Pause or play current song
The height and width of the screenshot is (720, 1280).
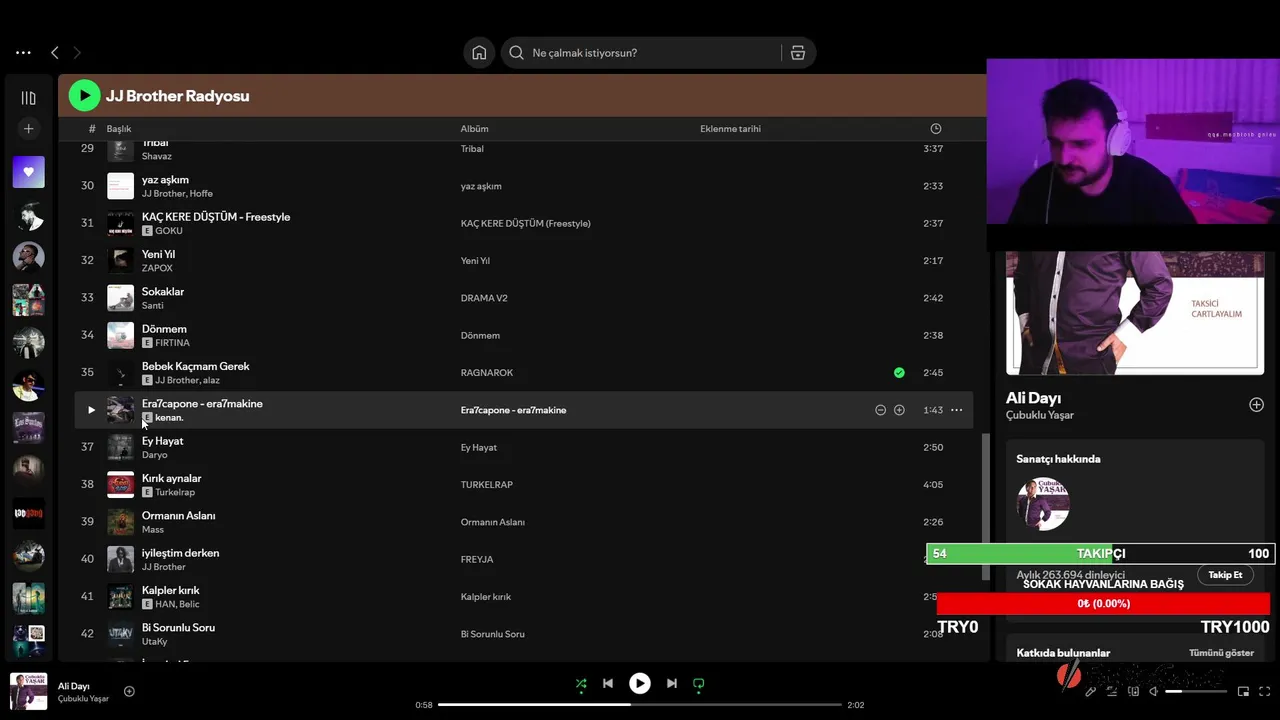coord(640,684)
